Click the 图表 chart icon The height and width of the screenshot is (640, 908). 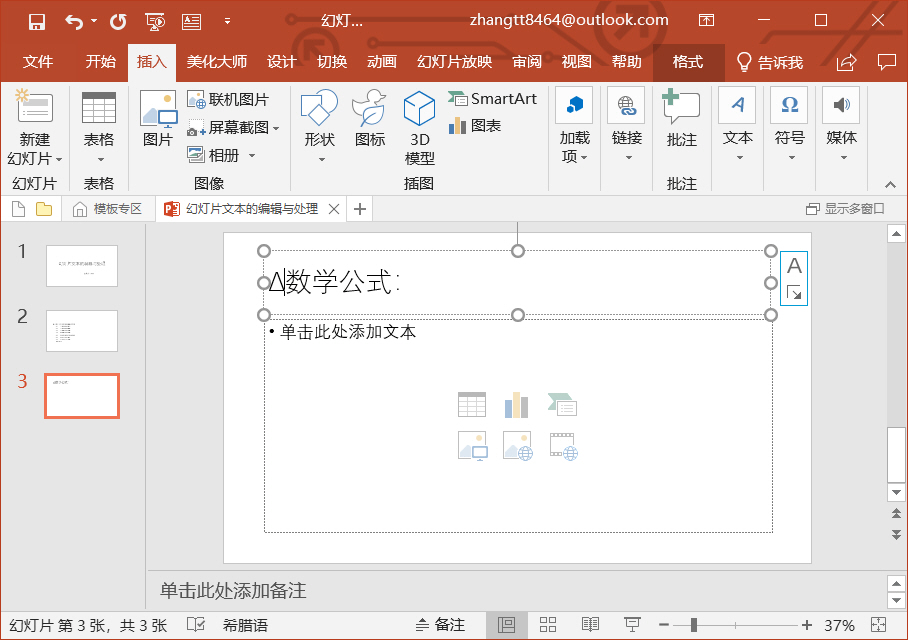[x=475, y=126]
